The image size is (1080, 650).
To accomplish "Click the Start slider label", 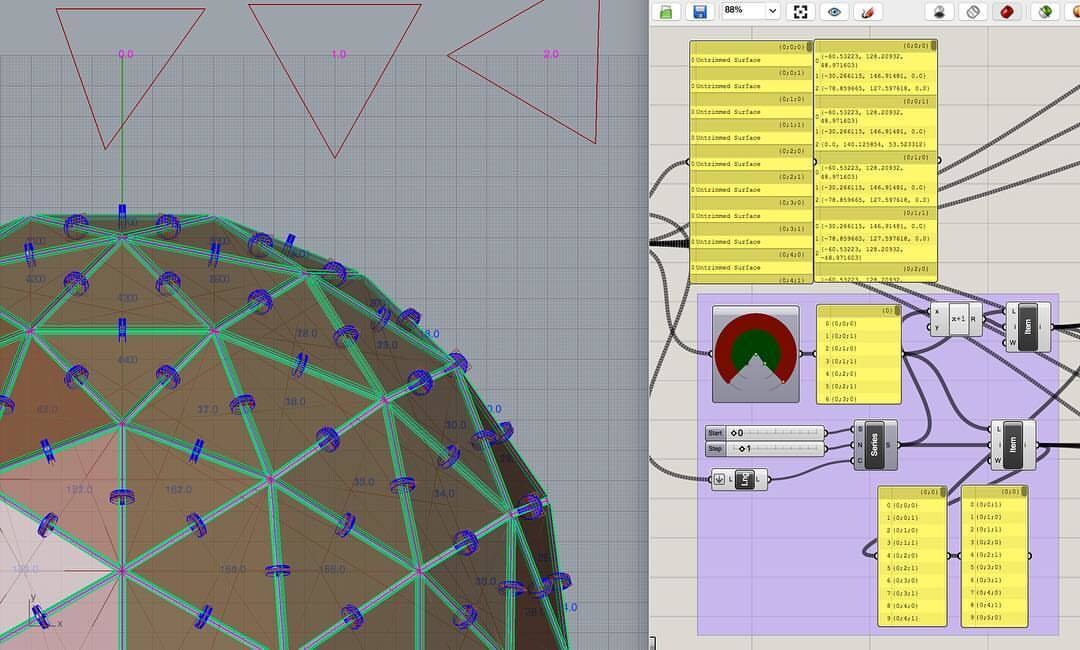I will point(715,433).
